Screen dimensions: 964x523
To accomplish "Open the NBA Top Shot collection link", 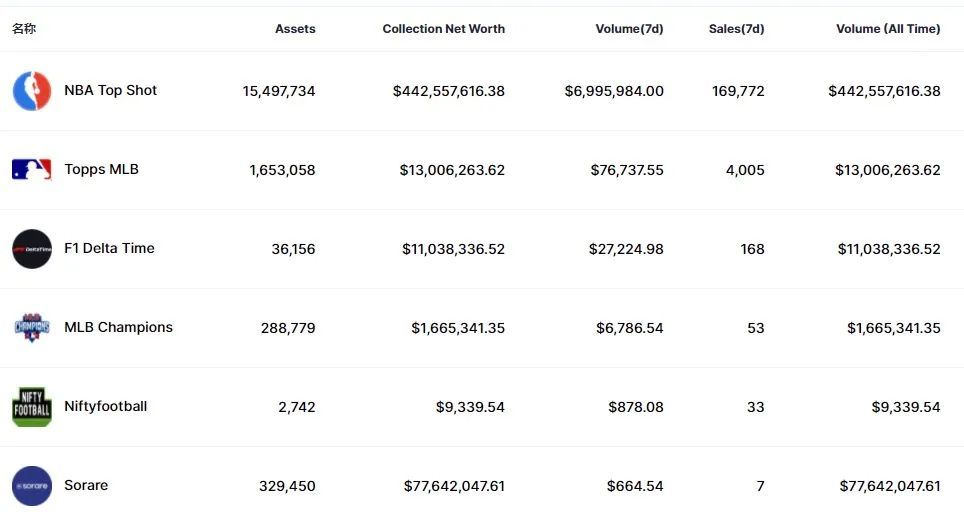I will coord(111,90).
